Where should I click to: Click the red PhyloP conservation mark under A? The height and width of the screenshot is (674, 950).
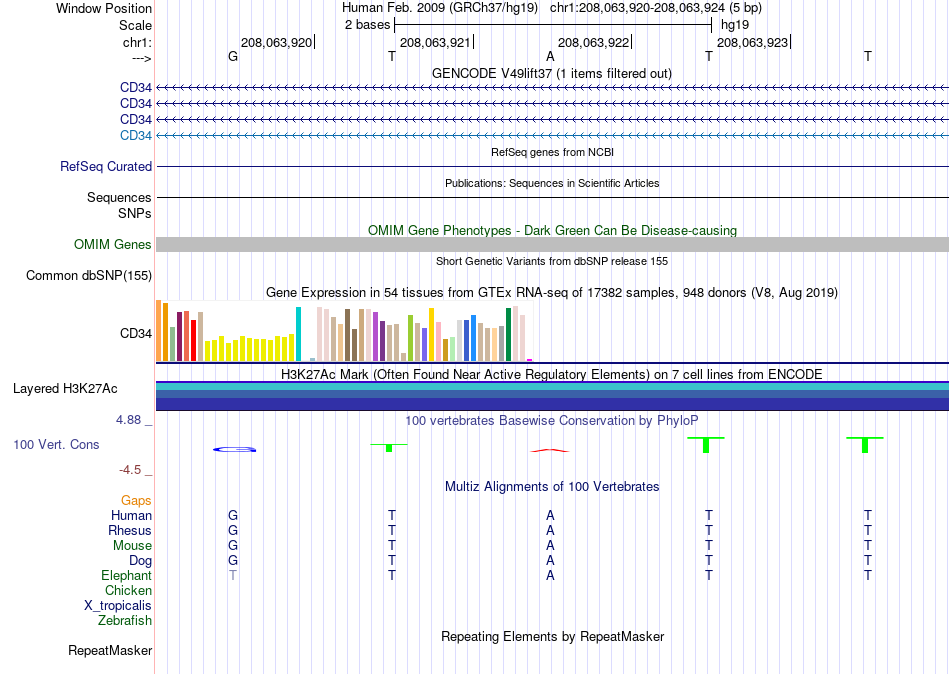(x=550, y=450)
